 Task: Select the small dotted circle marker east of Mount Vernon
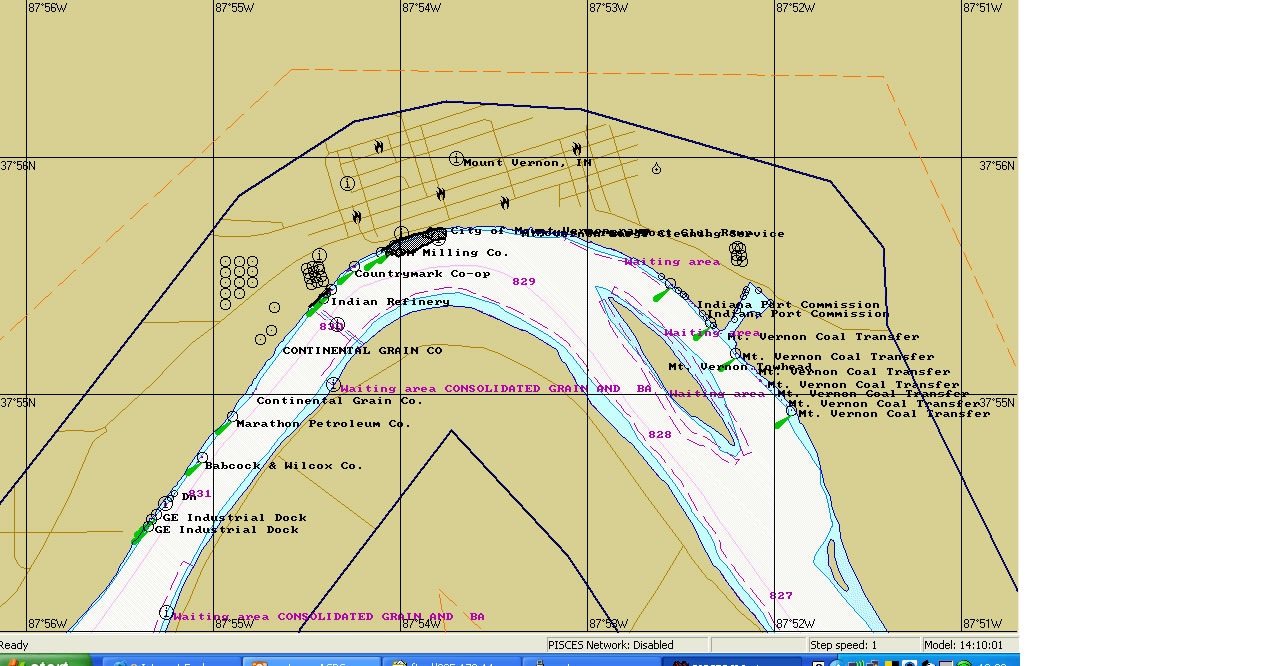click(x=656, y=169)
